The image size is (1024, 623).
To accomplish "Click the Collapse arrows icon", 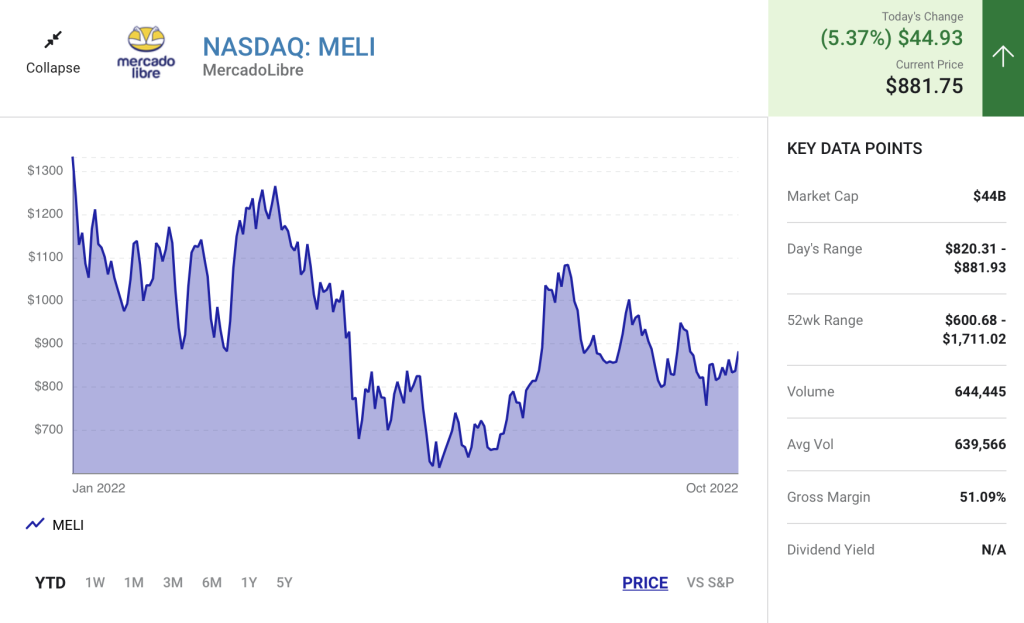I will tap(53, 40).
